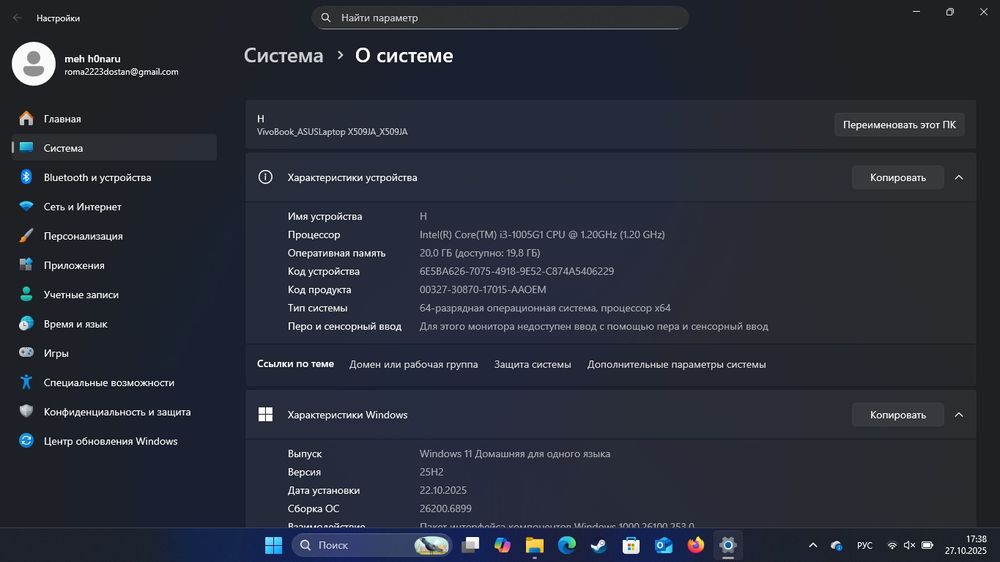Select the processor value text
Viewport: 1000px width, 562px height.
pyautogui.click(x=542, y=235)
